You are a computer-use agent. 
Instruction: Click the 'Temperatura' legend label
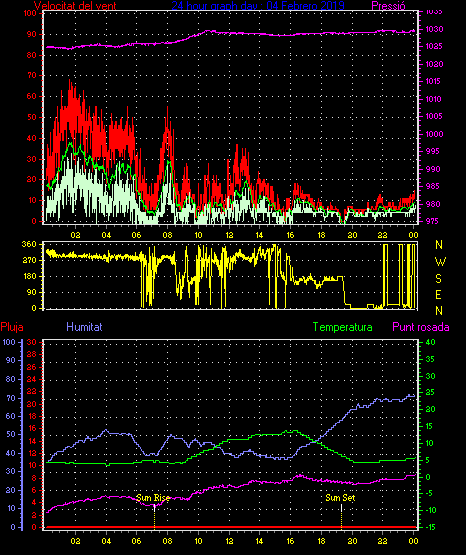(343, 327)
